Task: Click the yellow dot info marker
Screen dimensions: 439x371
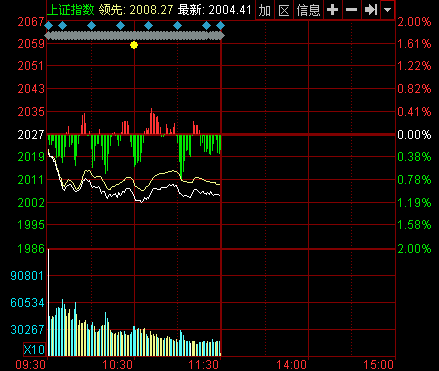Action: 134,45
